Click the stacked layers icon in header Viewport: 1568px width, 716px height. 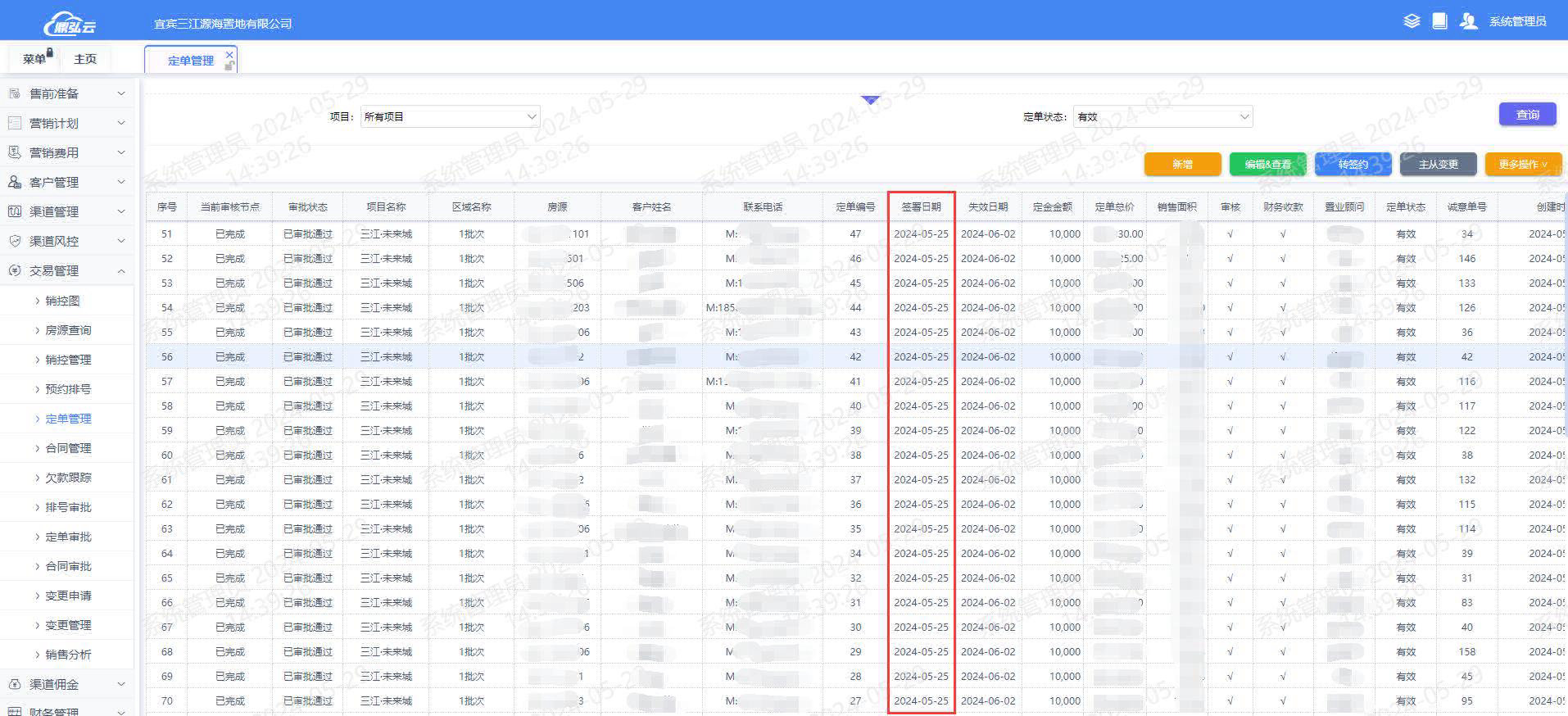click(x=1412, y=21)
